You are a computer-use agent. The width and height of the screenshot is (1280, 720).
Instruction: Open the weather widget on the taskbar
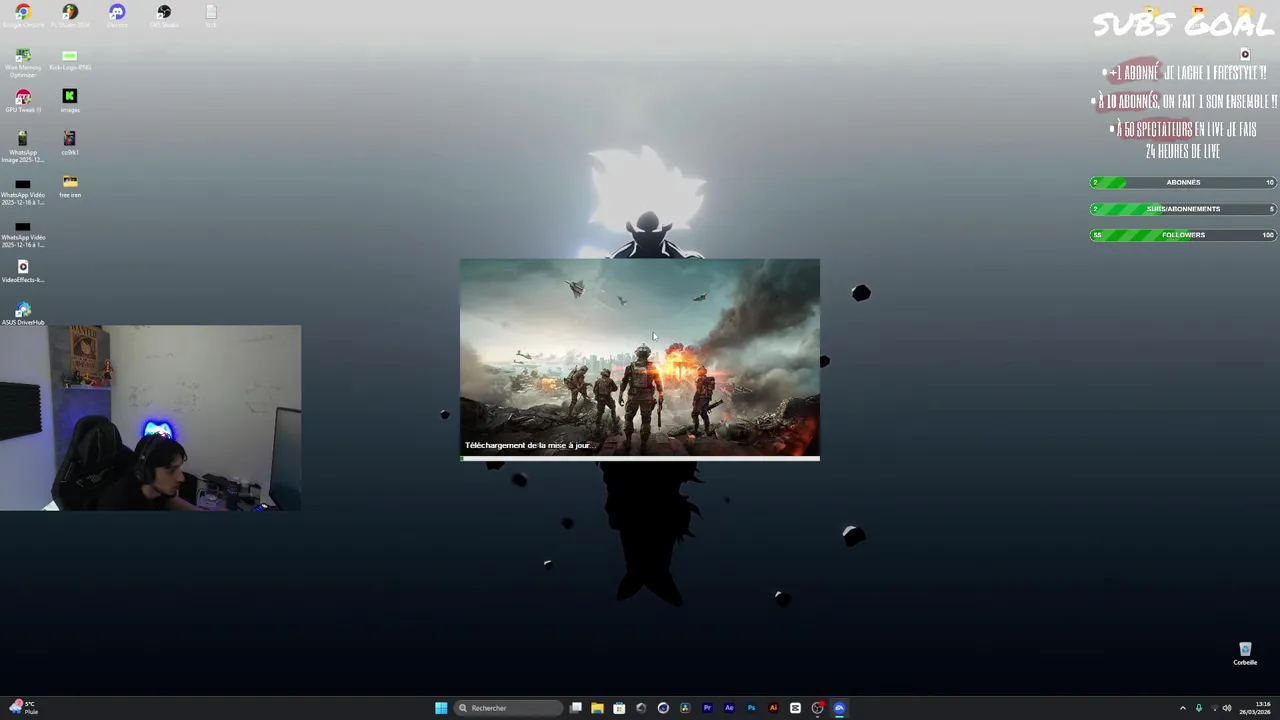[24, 708]
